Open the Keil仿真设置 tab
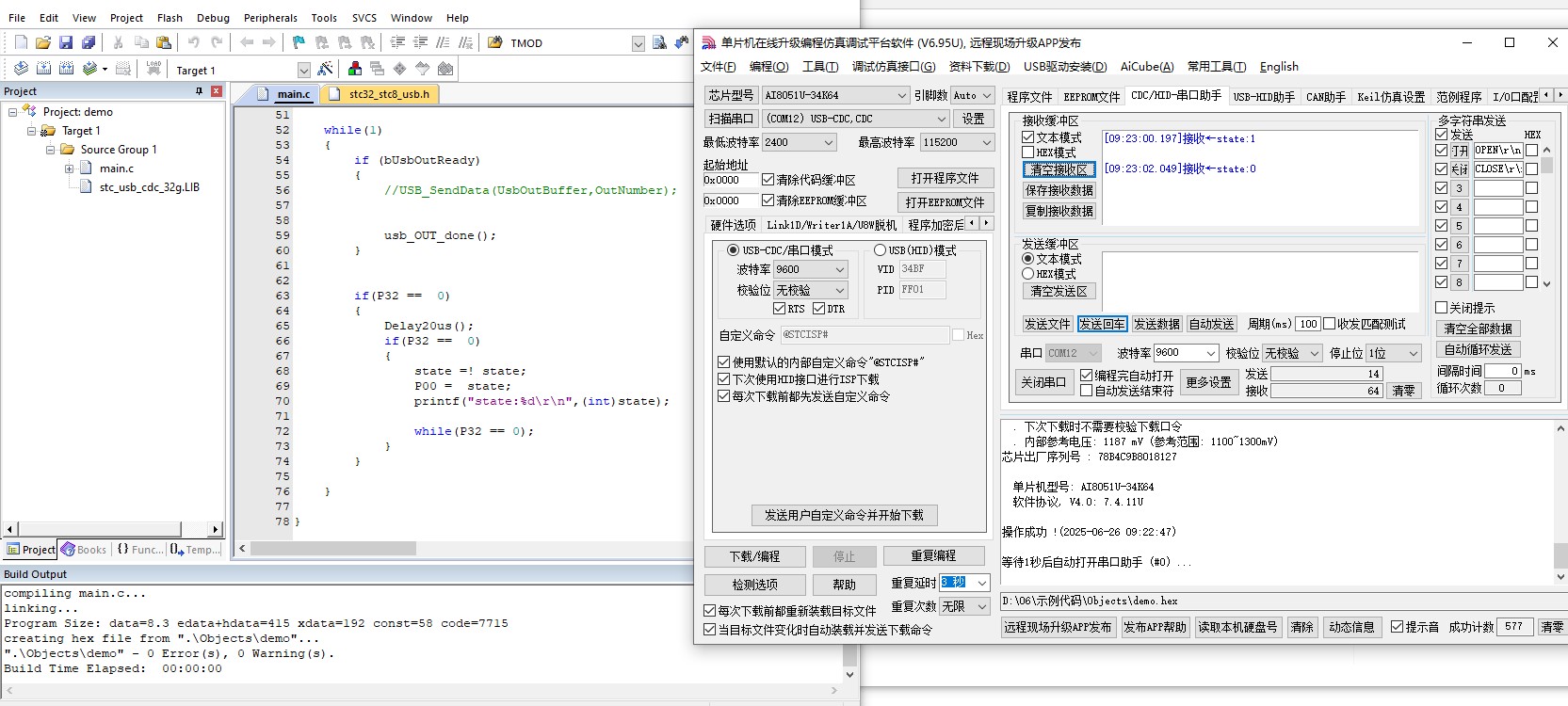Image resolution: width=1568 pixels, height=706 pixels. [1390, 96]
